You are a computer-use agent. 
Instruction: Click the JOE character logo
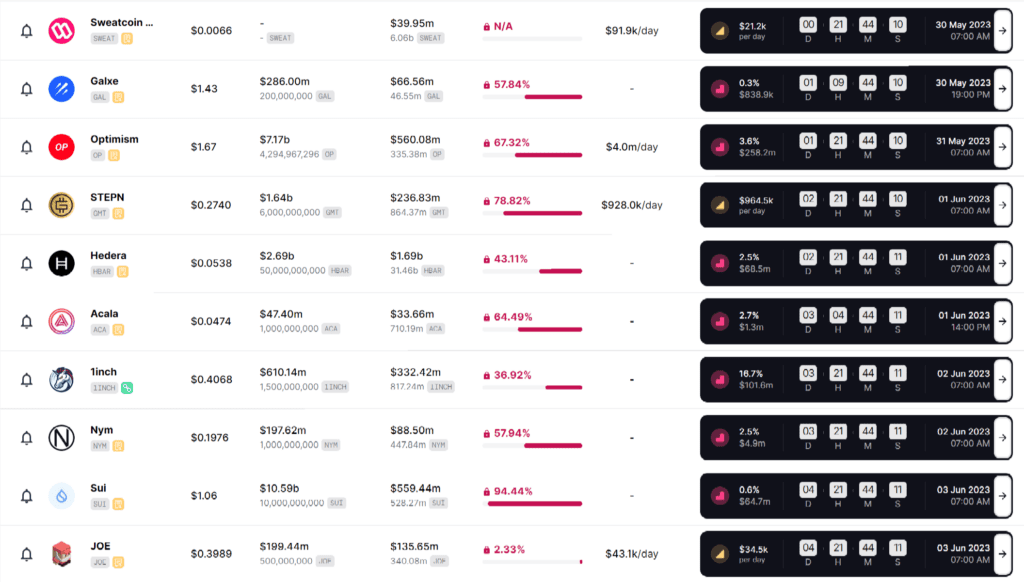(x=61, y=554)
